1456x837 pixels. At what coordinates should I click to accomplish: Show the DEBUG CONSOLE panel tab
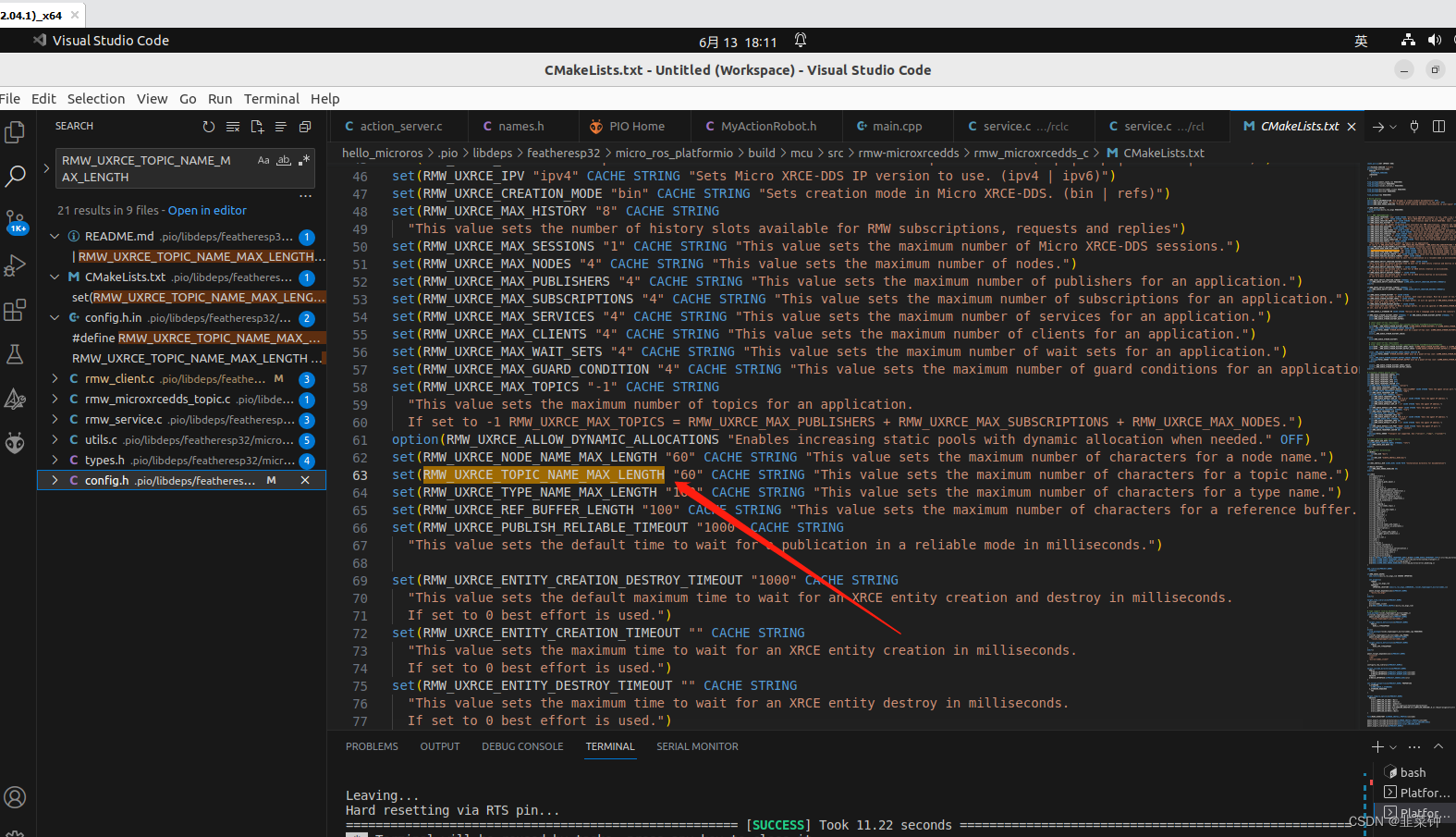[522, 746]
